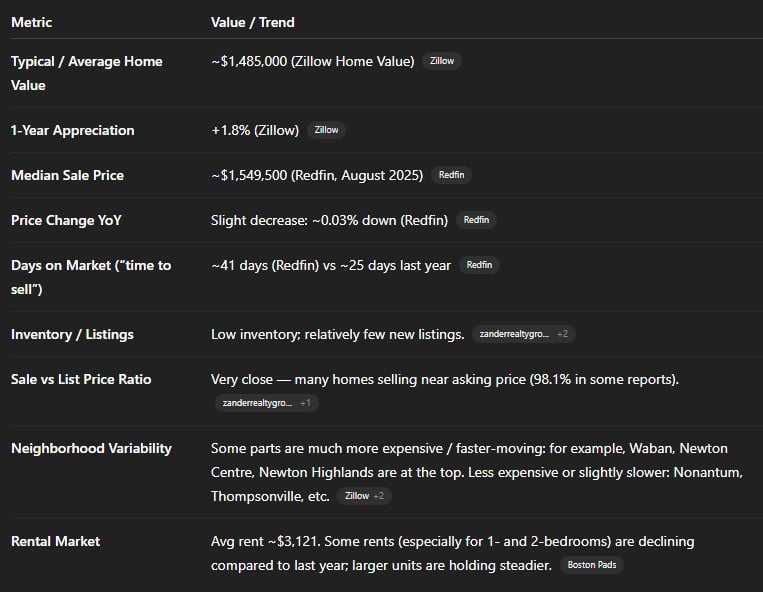Select the Value / Trend column header

(253, 22)
